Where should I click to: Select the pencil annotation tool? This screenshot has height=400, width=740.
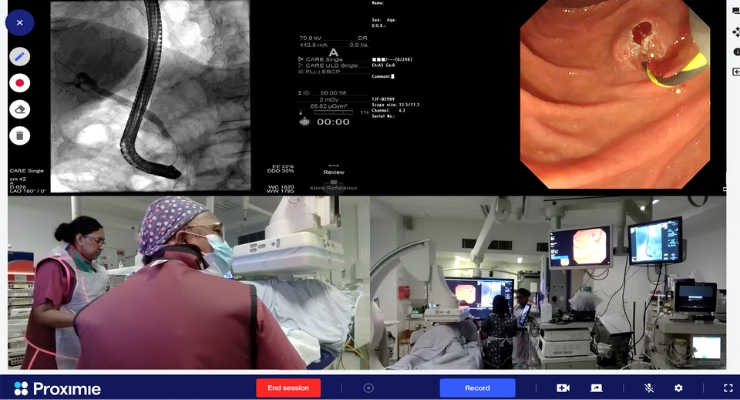click(19, 57)
